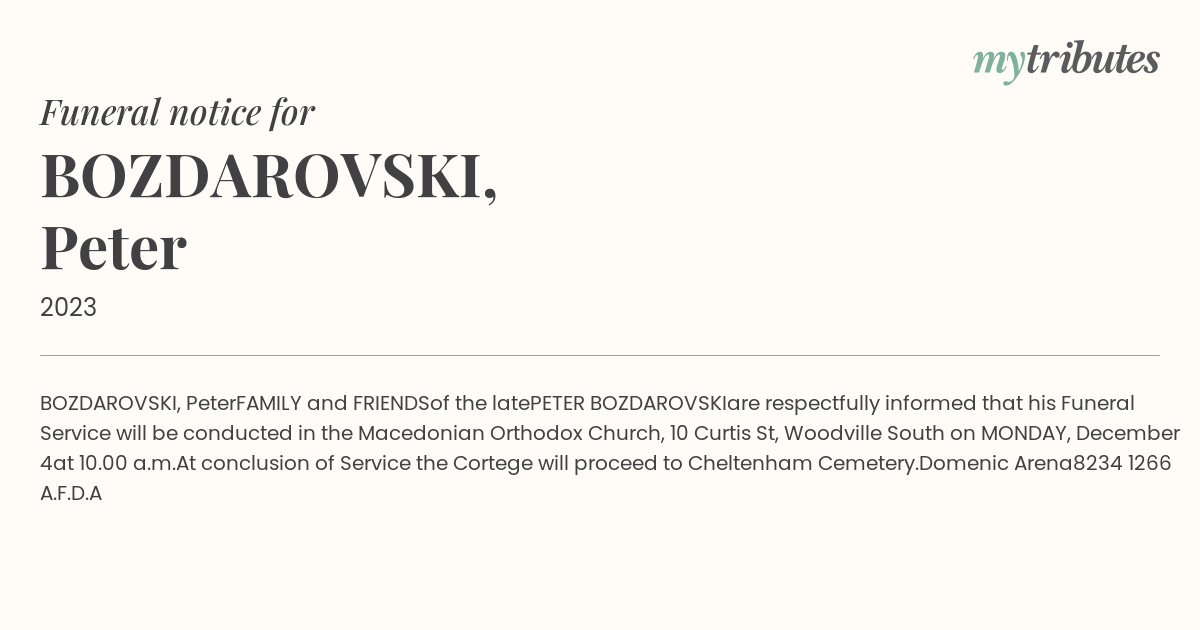
Task: Click the name 'Peter' in title
Action: click(113, 249)
